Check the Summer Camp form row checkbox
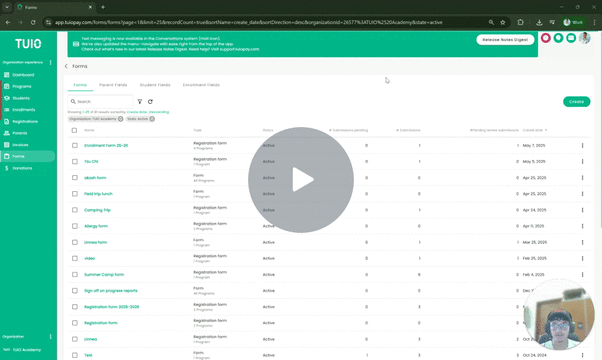Image resolution: width=602 pixels, height=360 pixels. point(74,274)
